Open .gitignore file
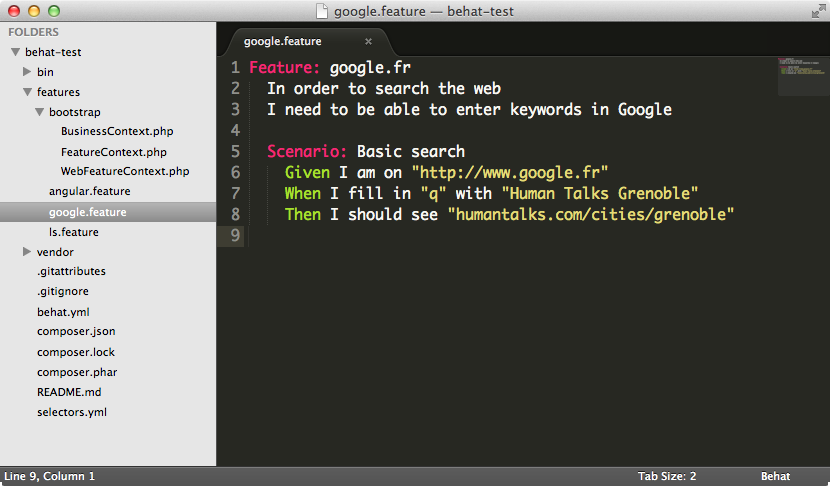Viewport: 830px width, 486px height. pyautogui.click(x=63, y=291)
